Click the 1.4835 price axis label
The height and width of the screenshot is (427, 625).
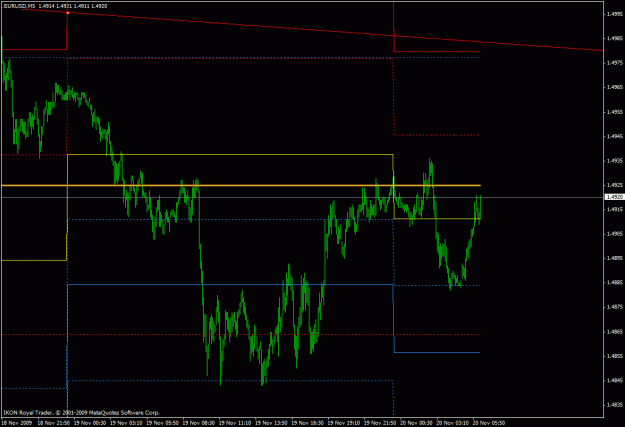[614, 405]
